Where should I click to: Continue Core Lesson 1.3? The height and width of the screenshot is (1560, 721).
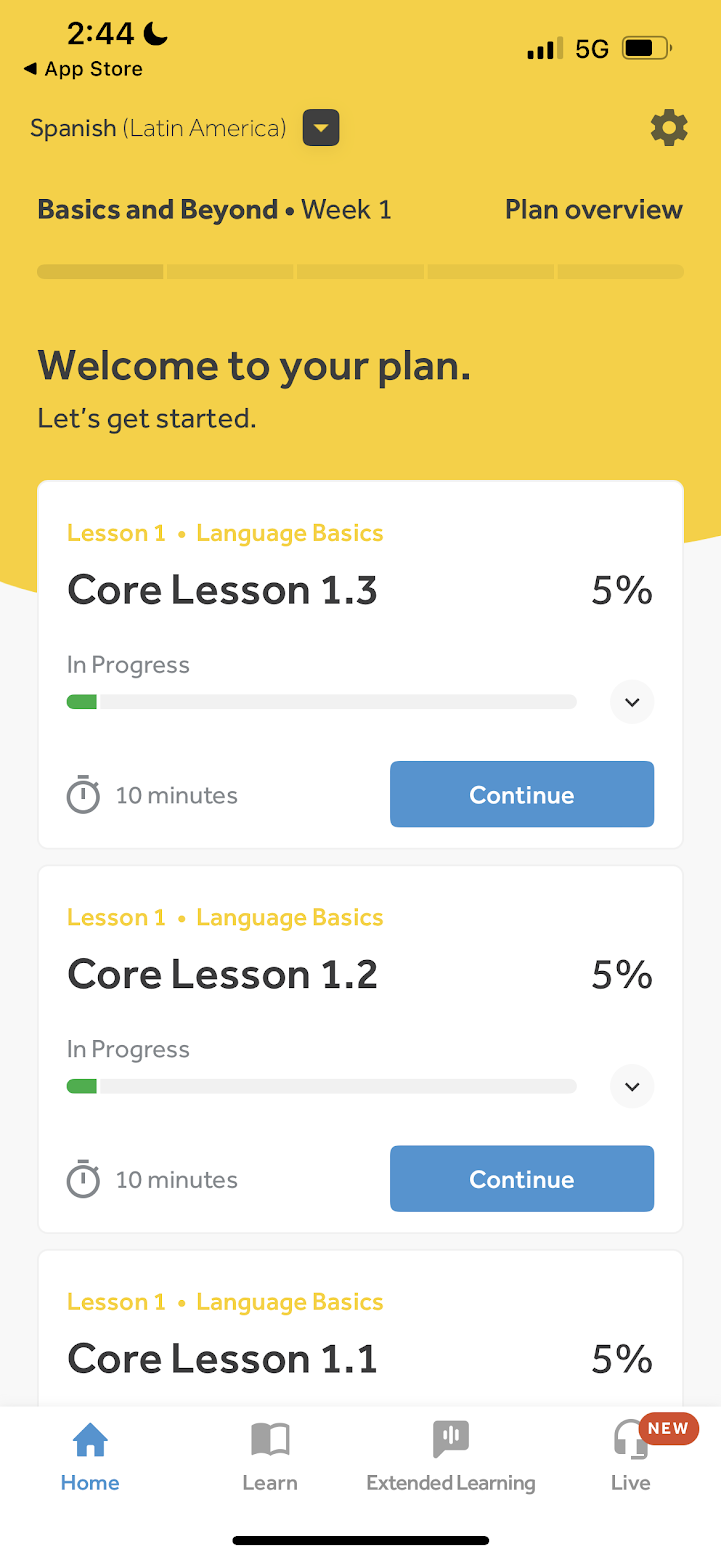522,795
